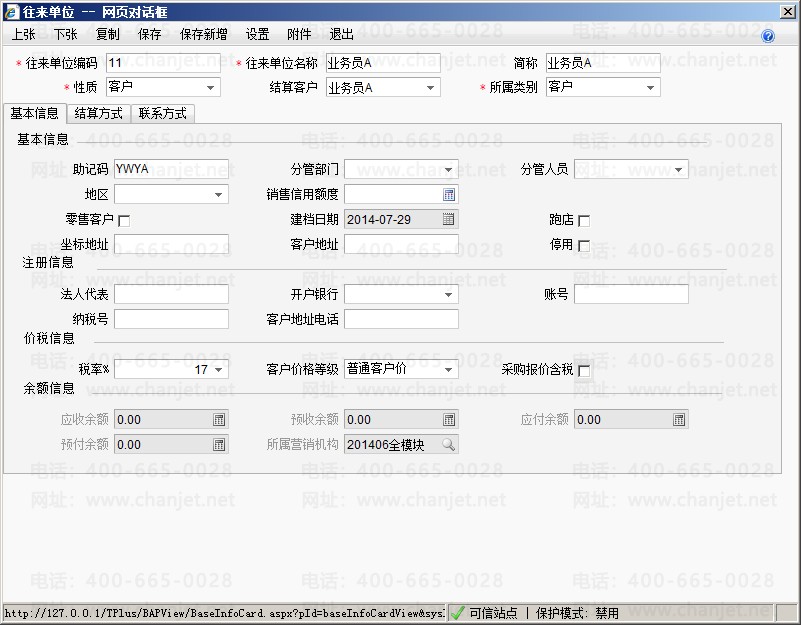Click the 上张 toolbar button
This screenshot has height=625, width=801.
click(23, 34)
